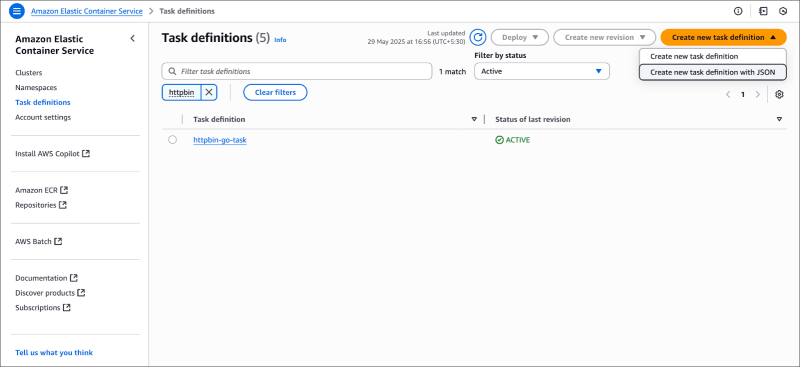The height and width of the screenshot is (367, 800).
Task: Click the Amazon Elastic Container Service breadcrumb
Action: click(87, 11)
